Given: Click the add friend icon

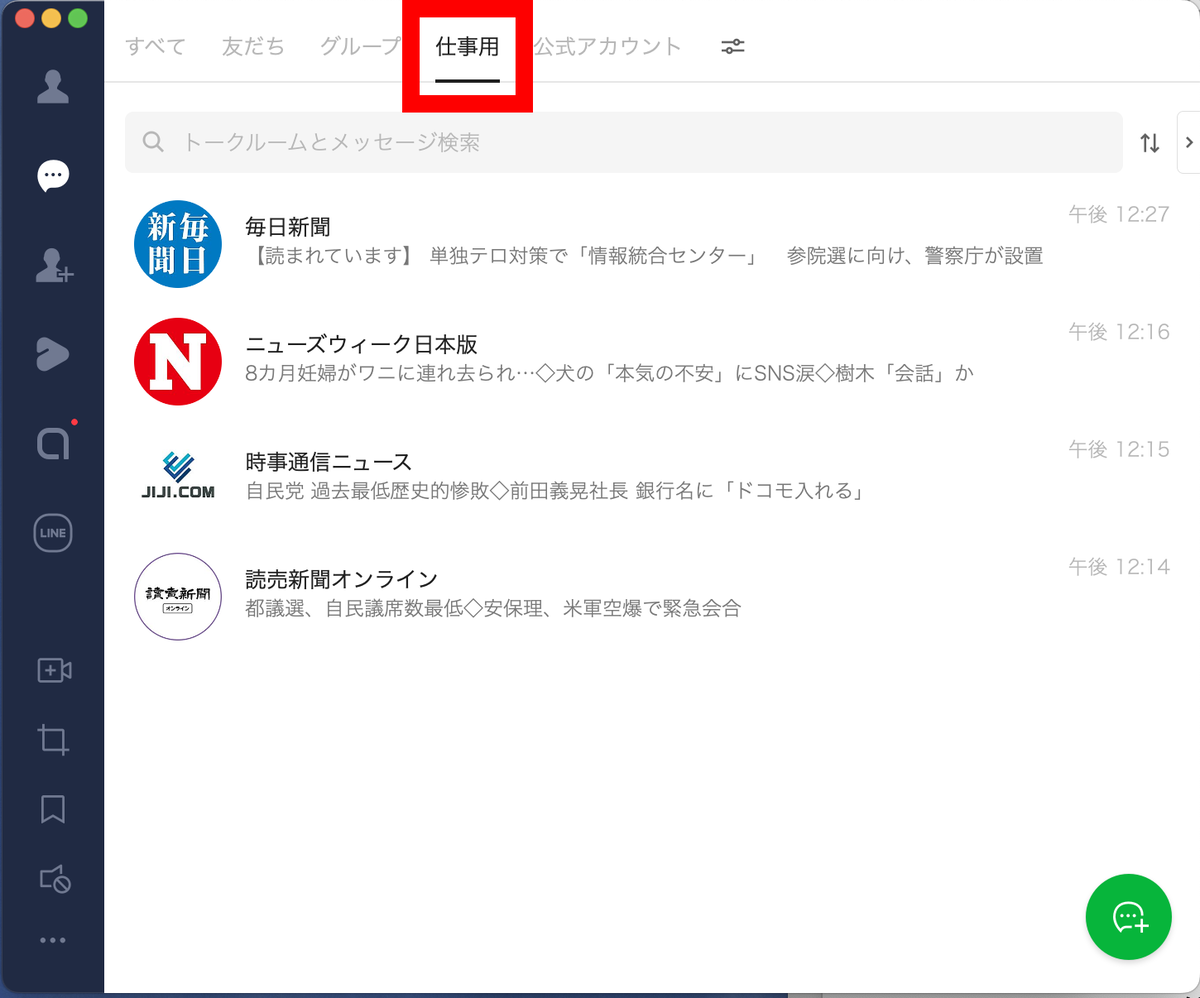Looking at the screenshot, I should [x=53, y=265].
